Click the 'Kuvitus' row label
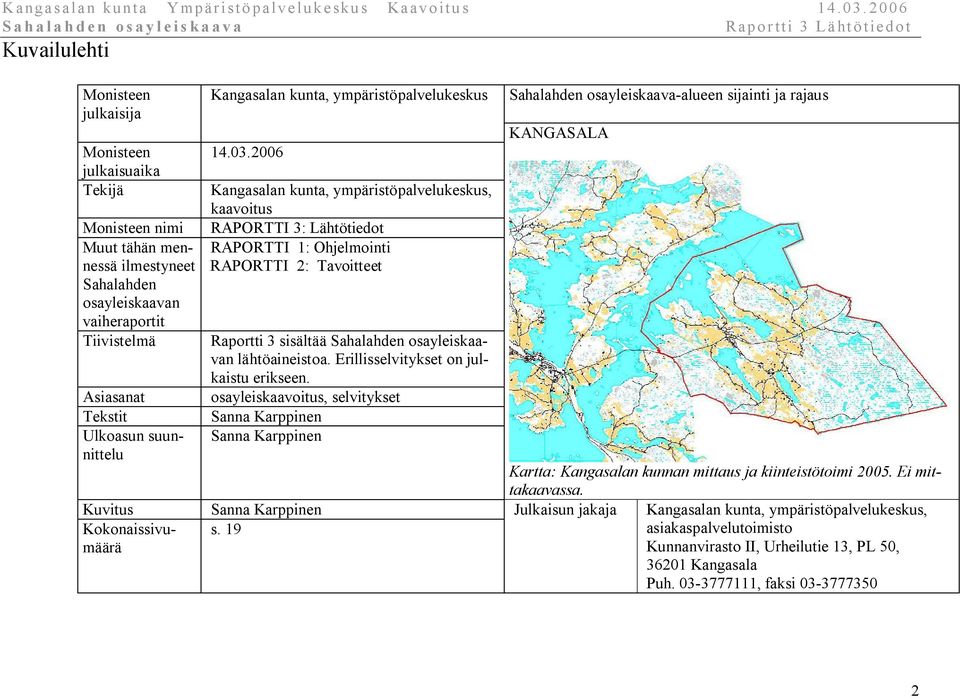Image resolution: width=960 pixels, height=698 pixels. tap(108, 509)
